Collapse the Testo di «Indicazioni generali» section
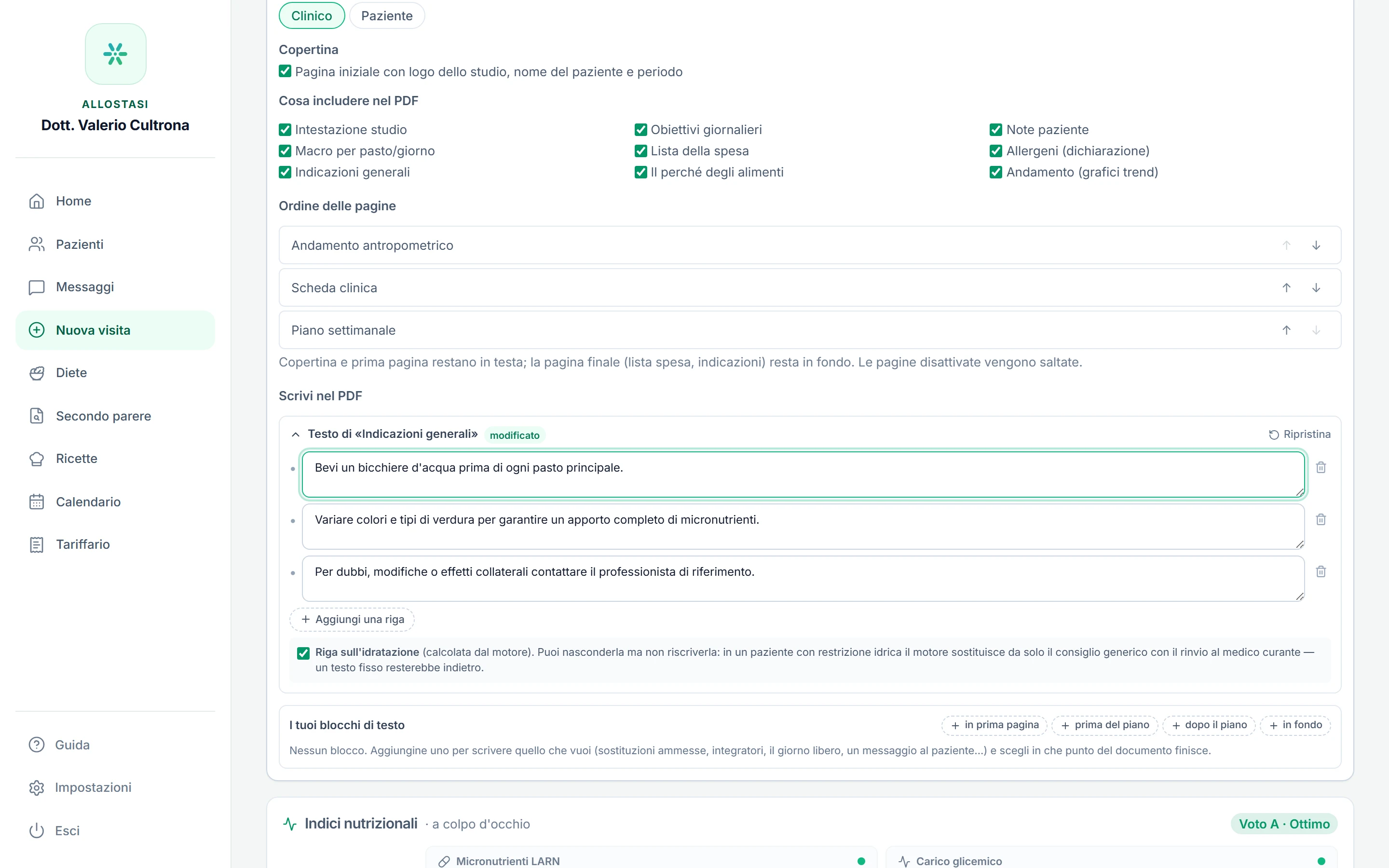Screen dimensions: 1389x868 [x=296, y=434]
